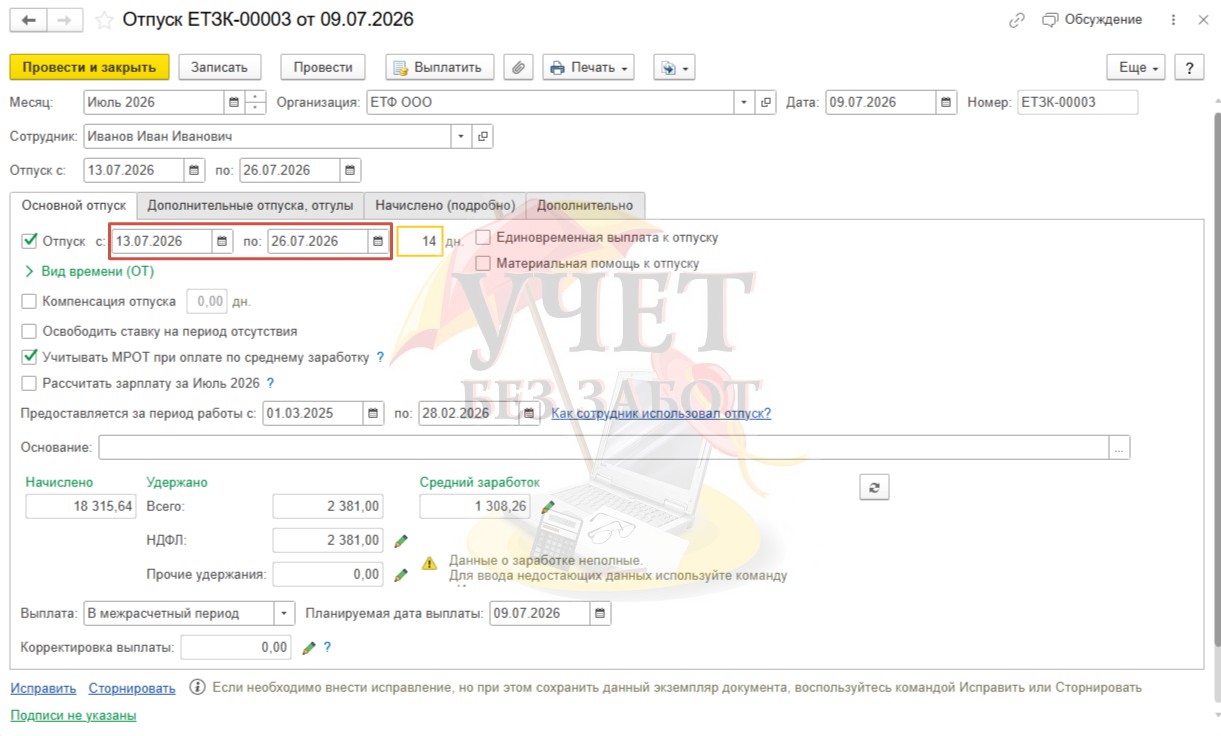1221x736 pixels.
Task: Increase or decrease month with Месяц stepper
Action: [256, 102]
